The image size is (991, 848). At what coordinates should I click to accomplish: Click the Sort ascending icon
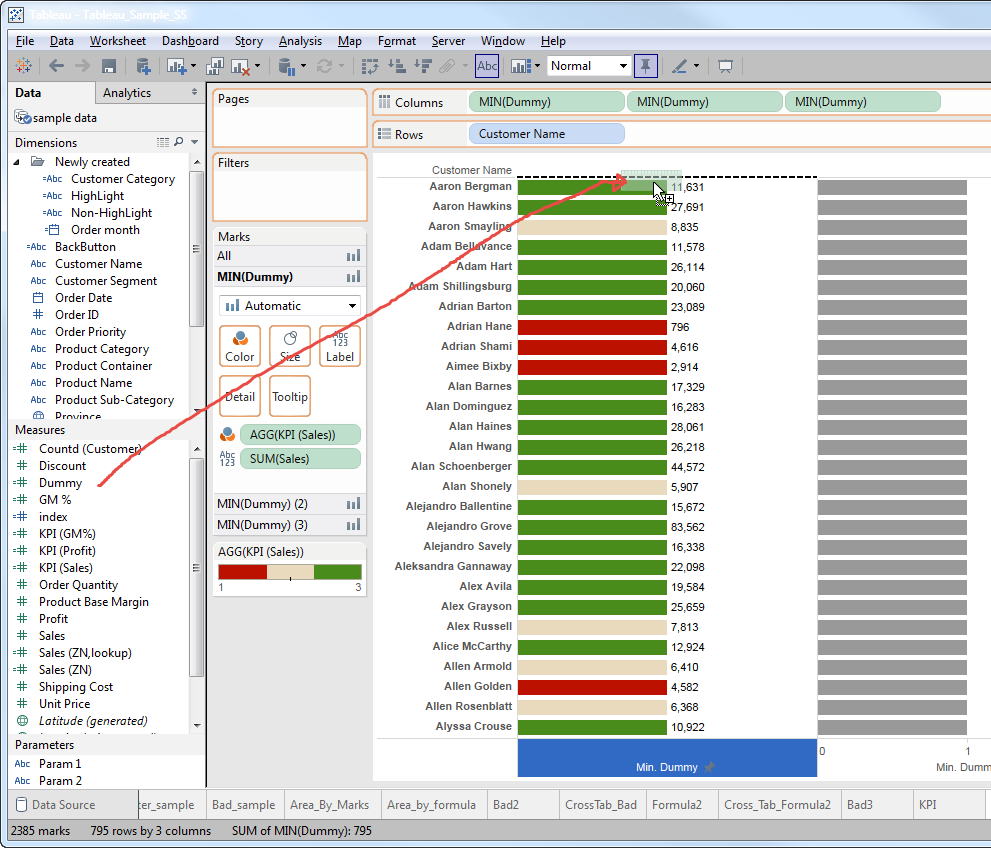pyautogui.click(x=396, y=66)
